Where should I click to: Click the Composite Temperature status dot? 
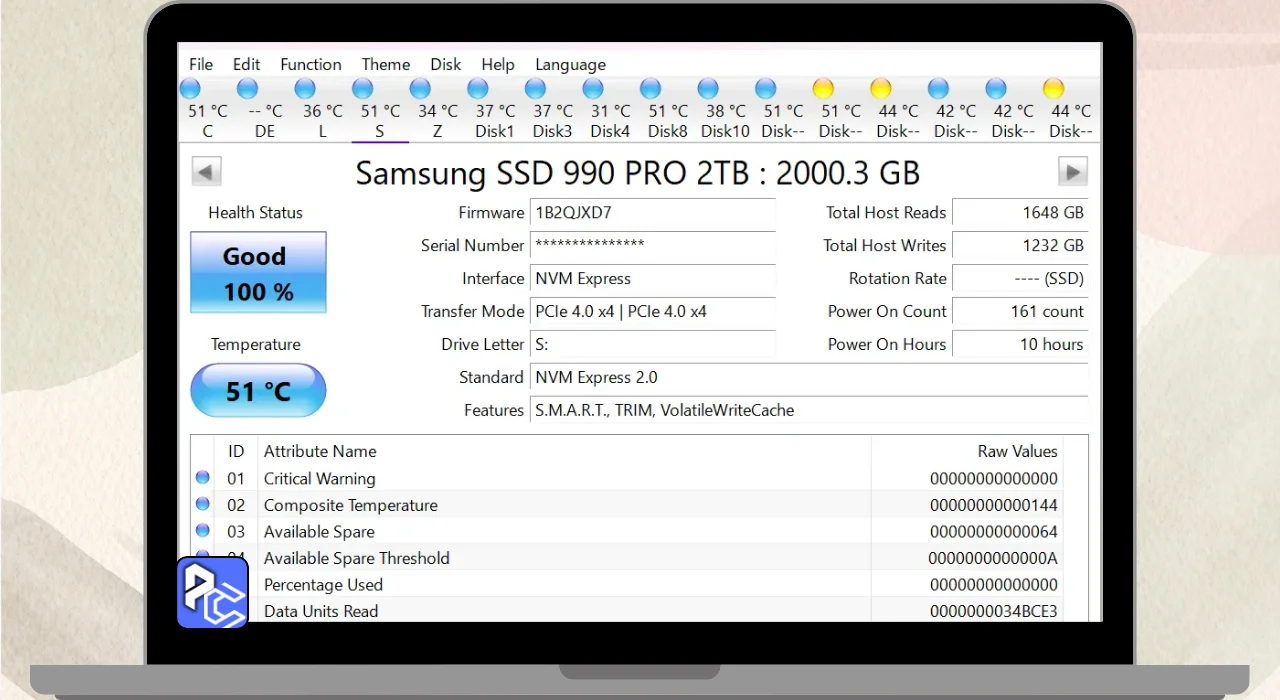(x=203, y=504)
